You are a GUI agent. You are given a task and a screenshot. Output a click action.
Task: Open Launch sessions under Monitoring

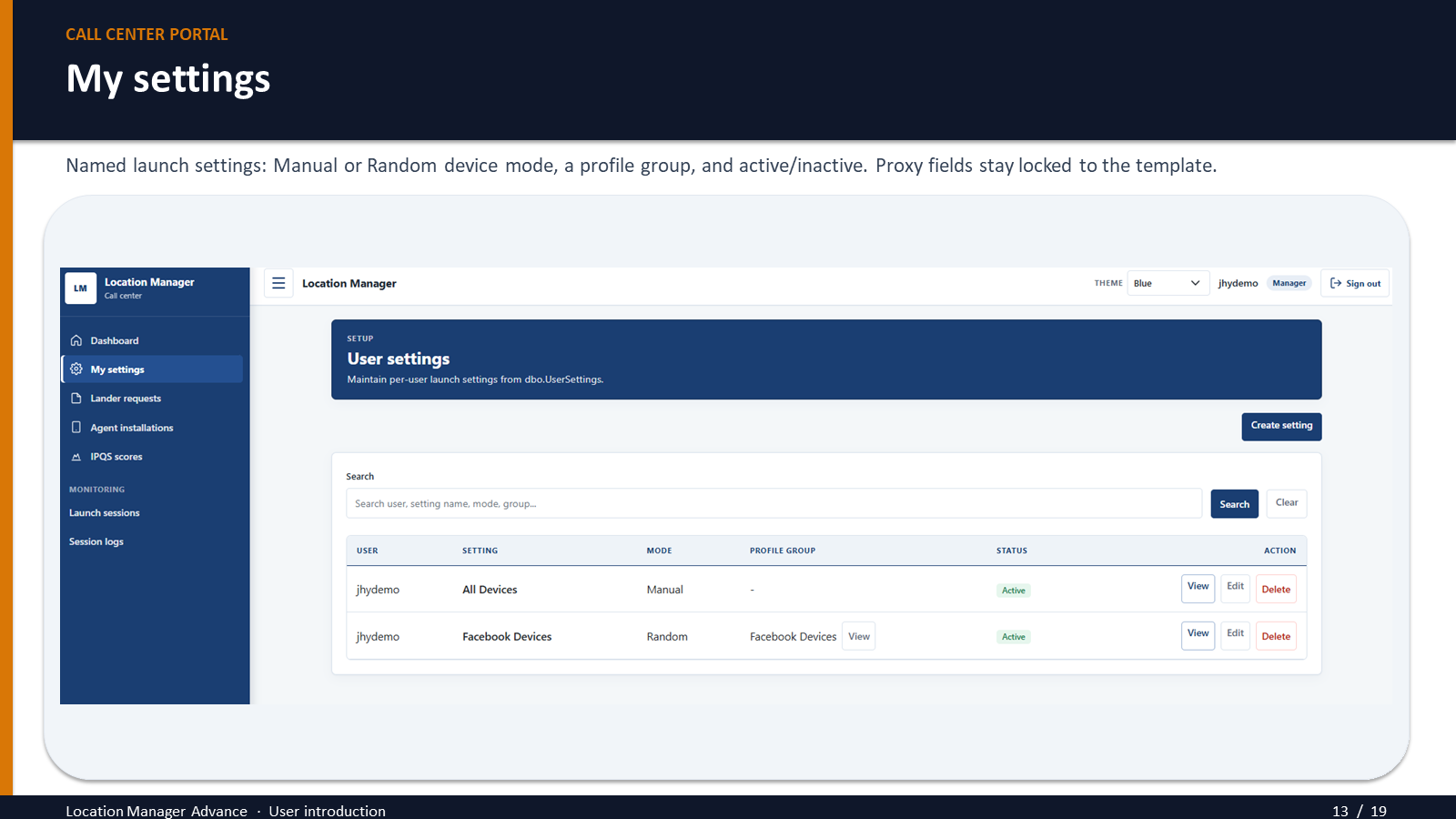(105, 513)
